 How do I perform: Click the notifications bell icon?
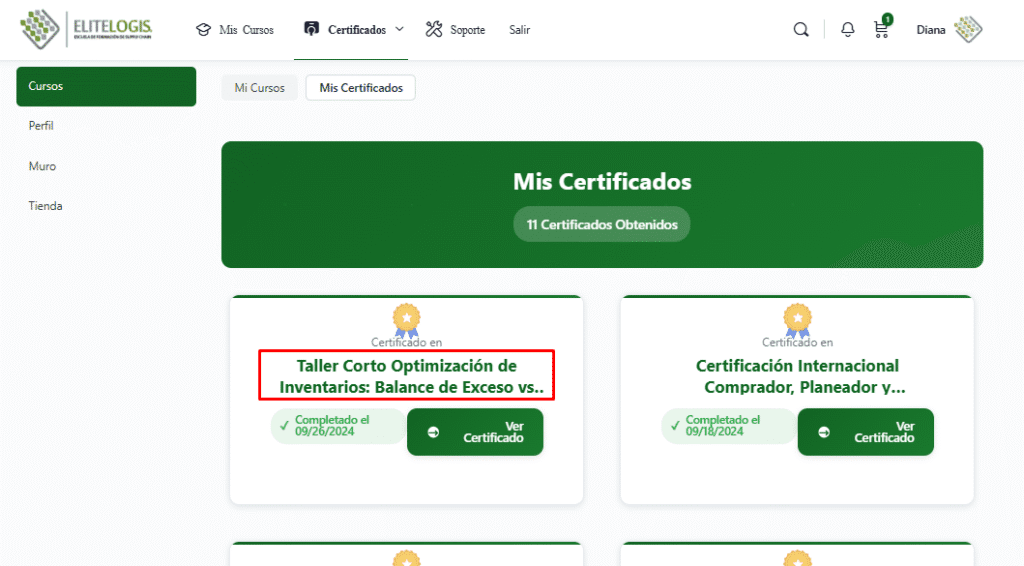tap(848, 30)
